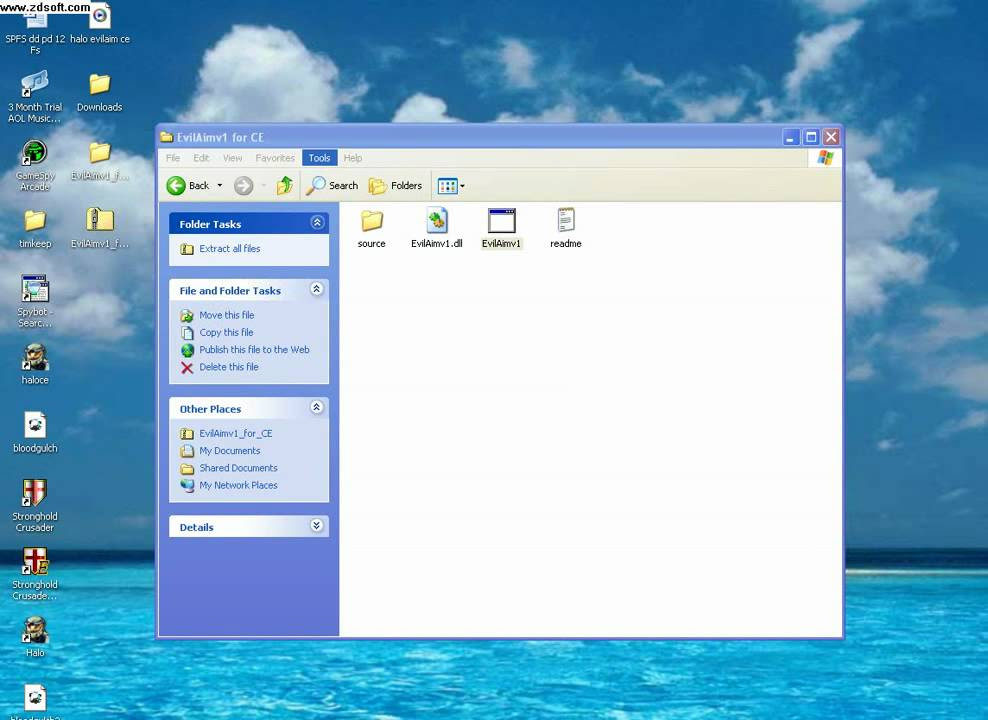The height and width of the screenshot is (720, 988).
Task: Expand the Details panel
Action: pyautogui.click(x=317, y=525)
